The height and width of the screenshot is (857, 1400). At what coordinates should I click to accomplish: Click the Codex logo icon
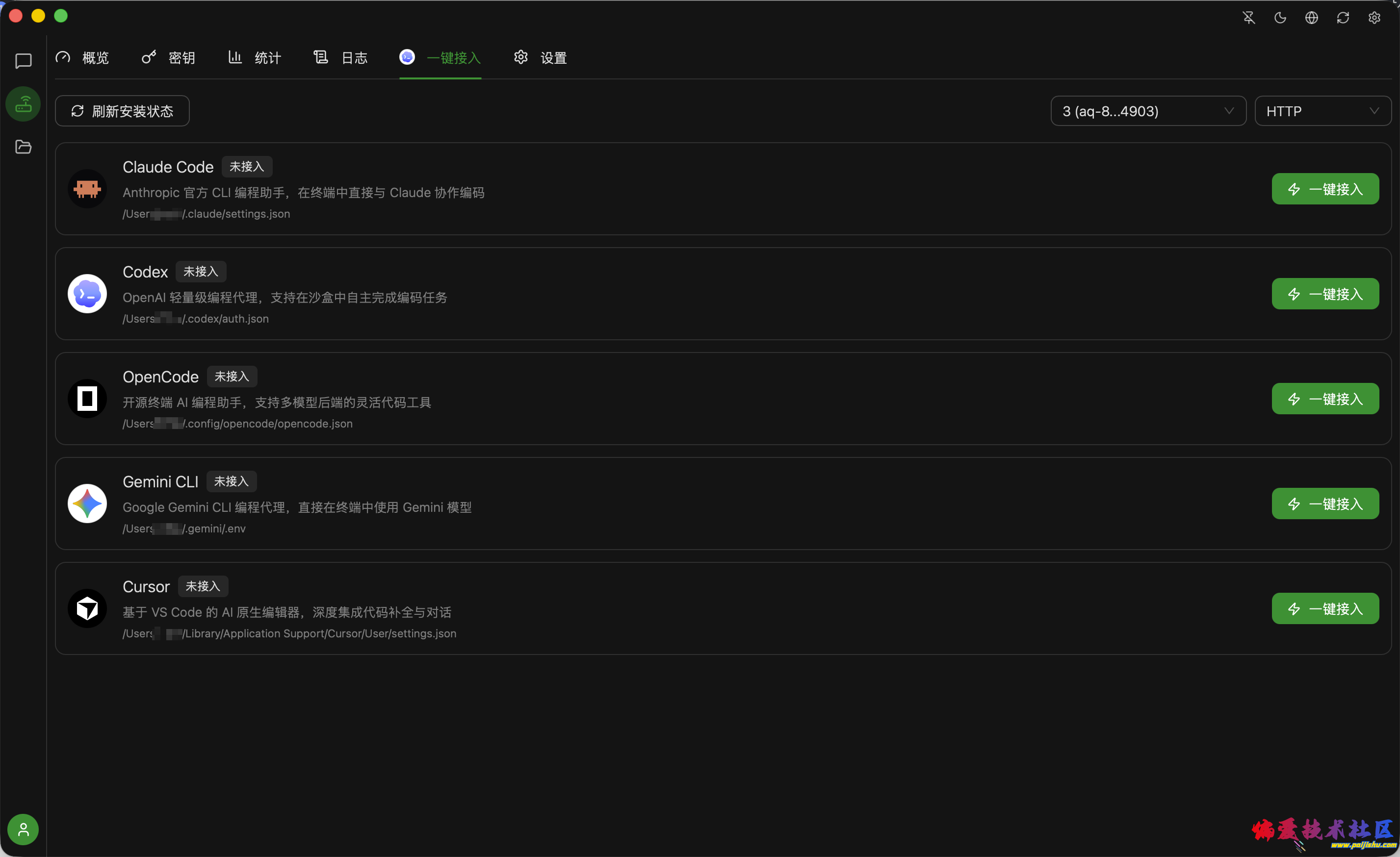click(86, 294)
